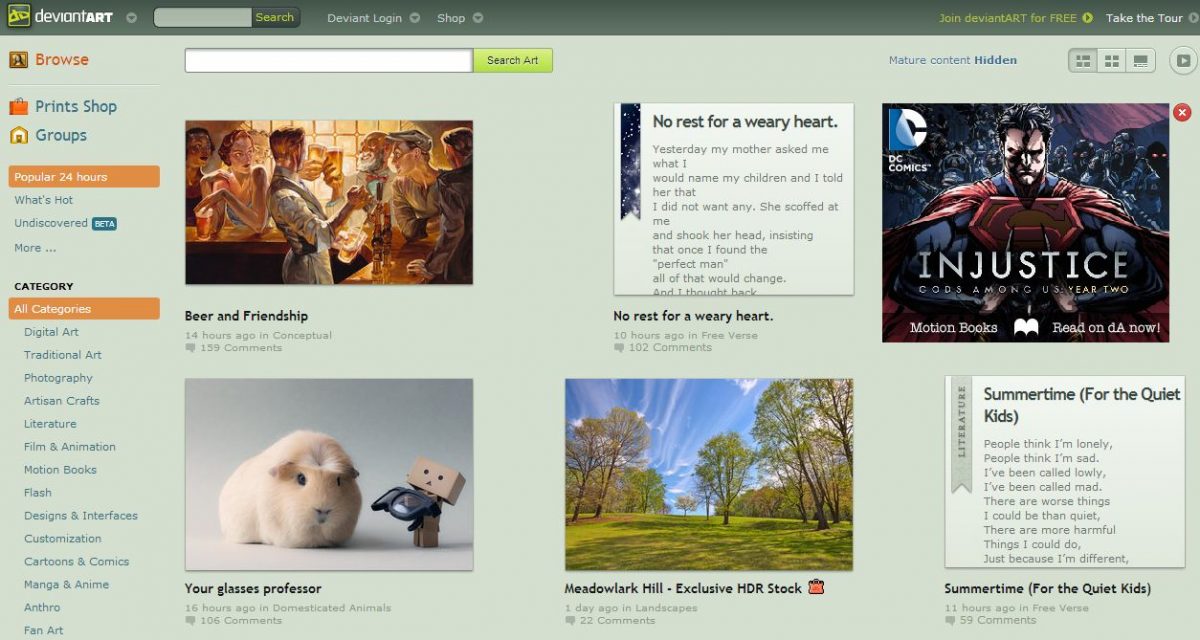This screenshot has height=640, width=1200.
Task: Click the premium icon beside Meadowlark Hill title
Action: point(816,588)
